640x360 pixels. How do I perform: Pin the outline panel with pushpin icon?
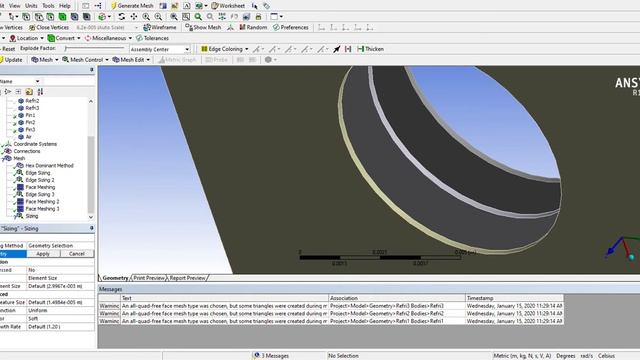tap(91, 70)
